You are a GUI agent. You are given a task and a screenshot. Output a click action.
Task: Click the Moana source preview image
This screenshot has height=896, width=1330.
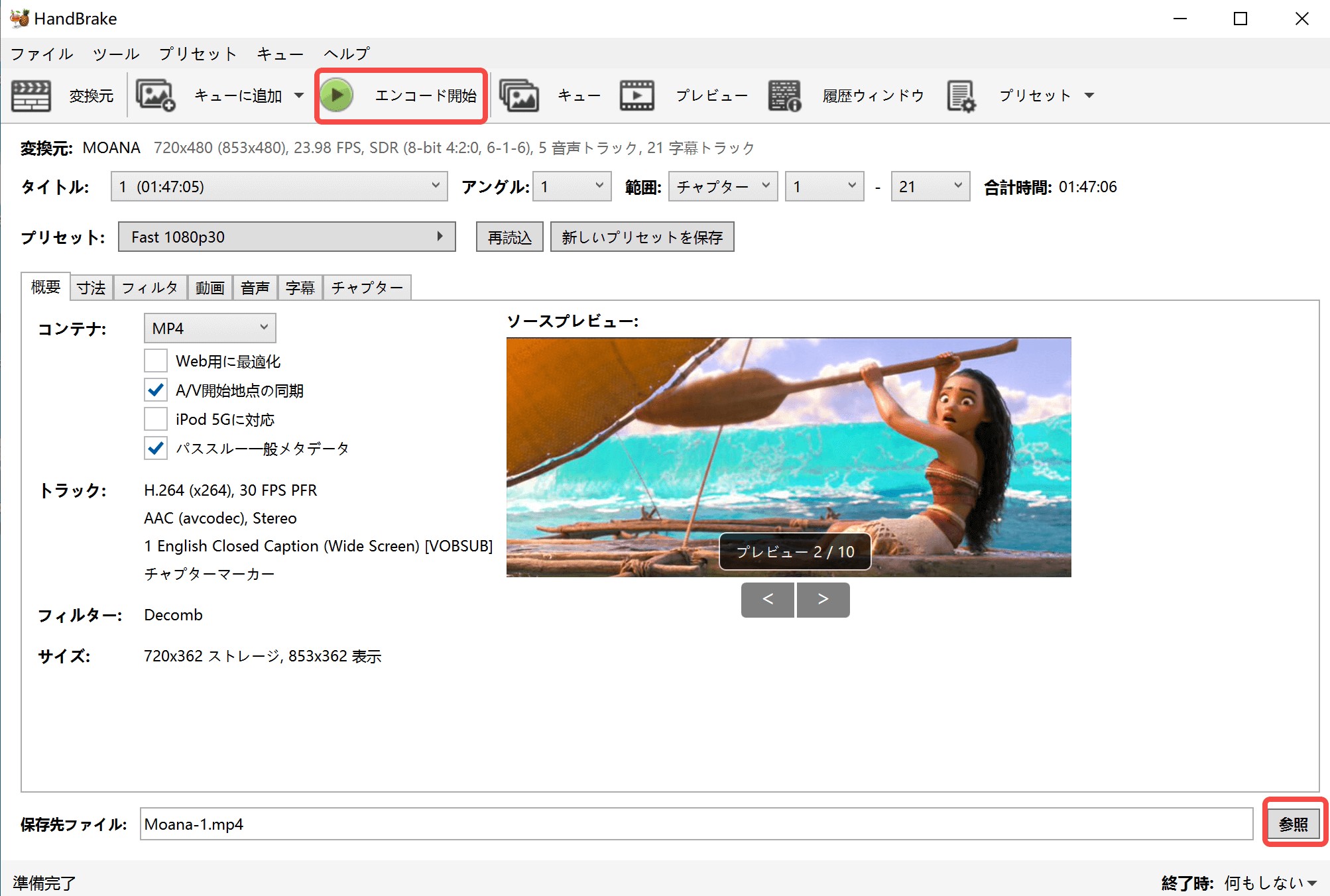[789, 457]
